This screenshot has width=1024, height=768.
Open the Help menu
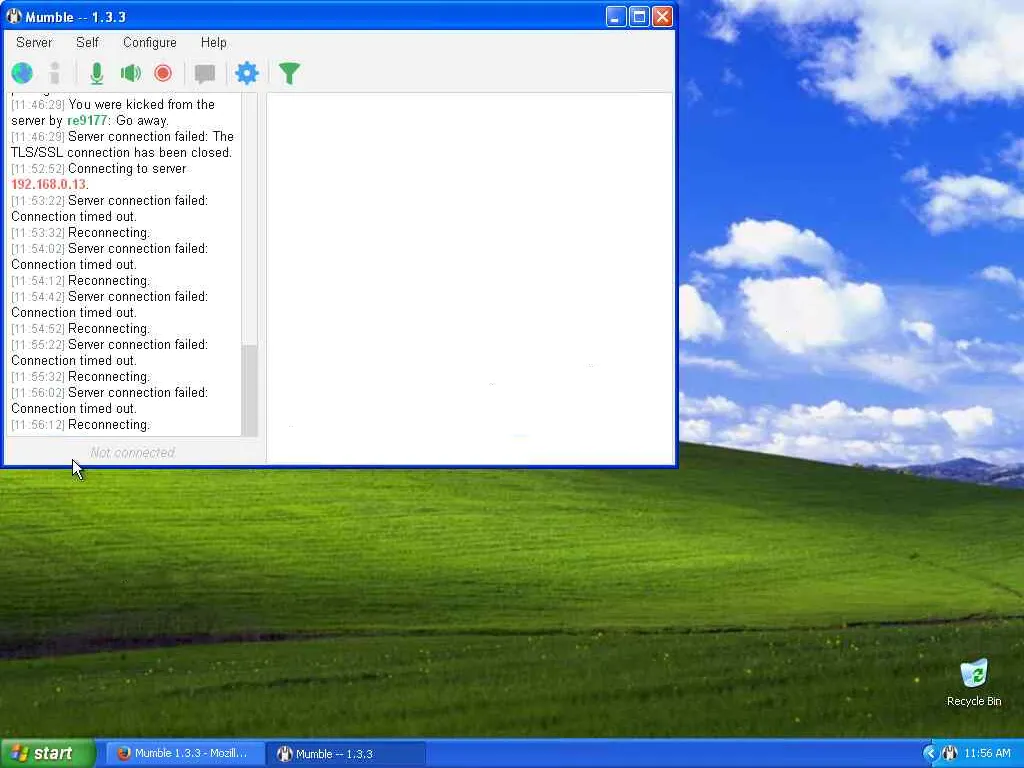[214, 42]
